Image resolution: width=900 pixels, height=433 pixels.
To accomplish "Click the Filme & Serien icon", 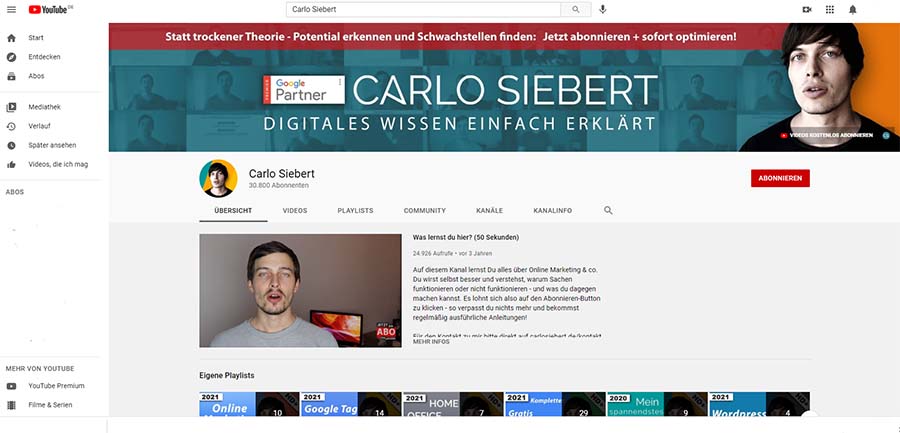I will pyautogui.click(x=11, y=405).
